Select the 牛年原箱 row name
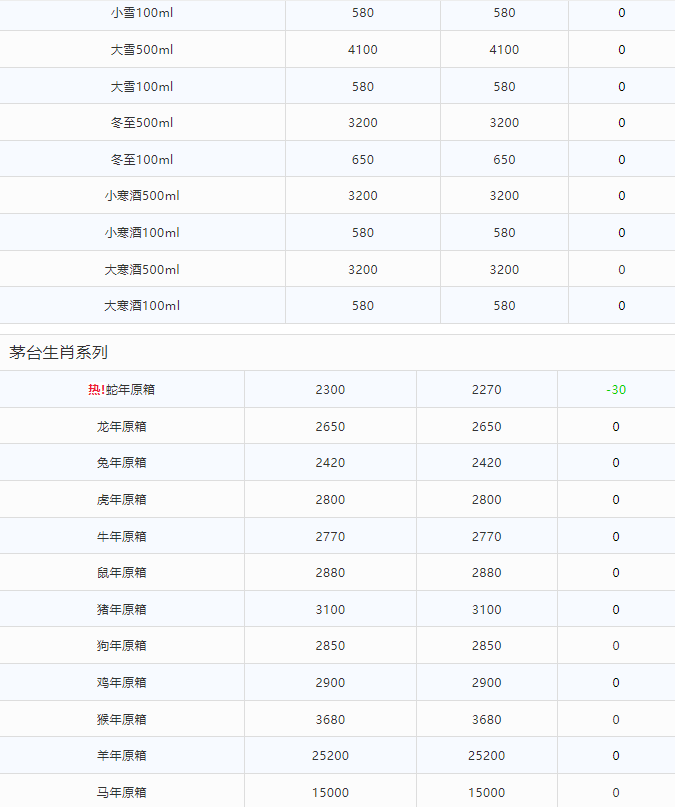The image size is (675, 807). pos(122,537)
